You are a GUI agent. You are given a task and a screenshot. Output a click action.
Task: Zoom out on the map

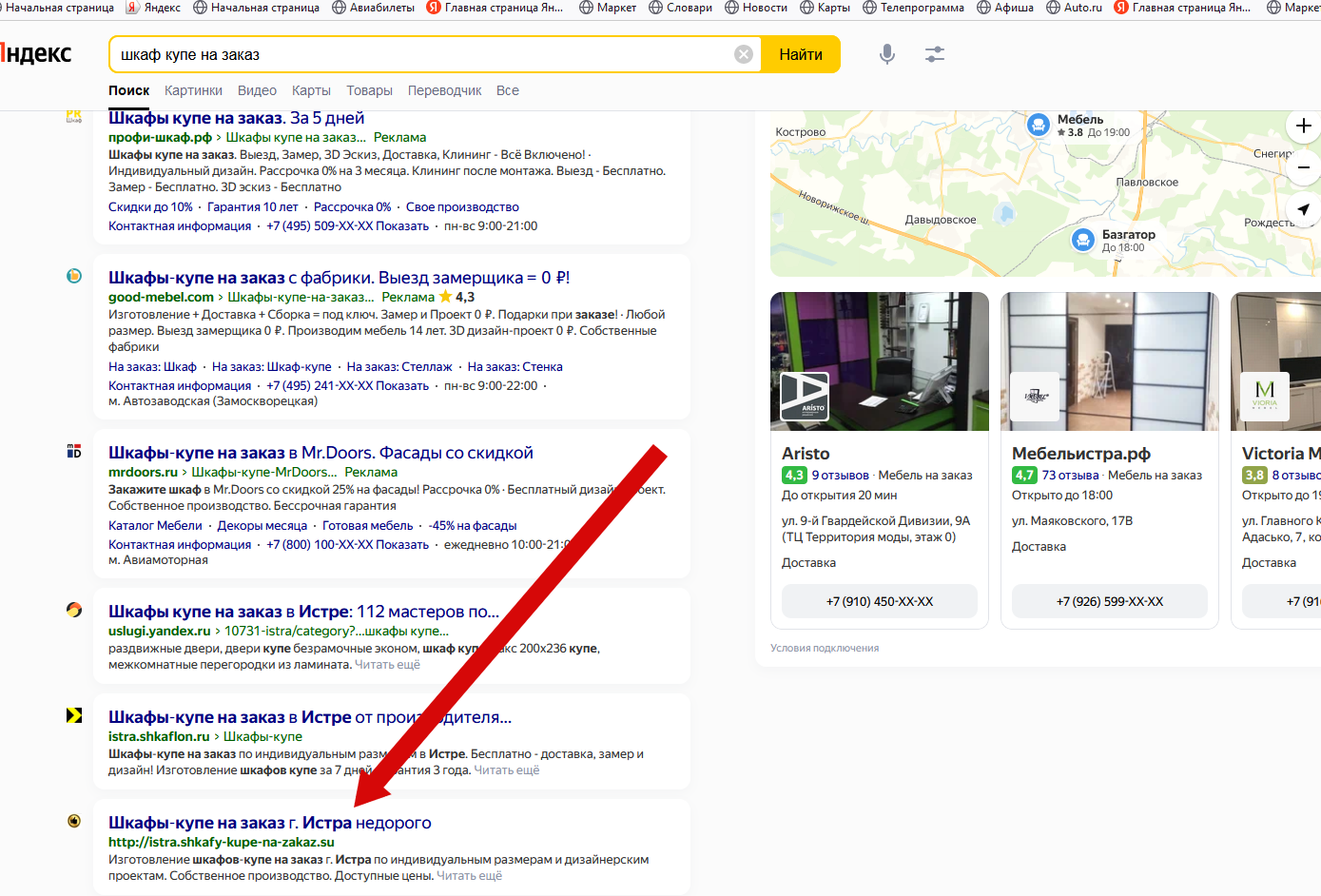[1303, 167]
